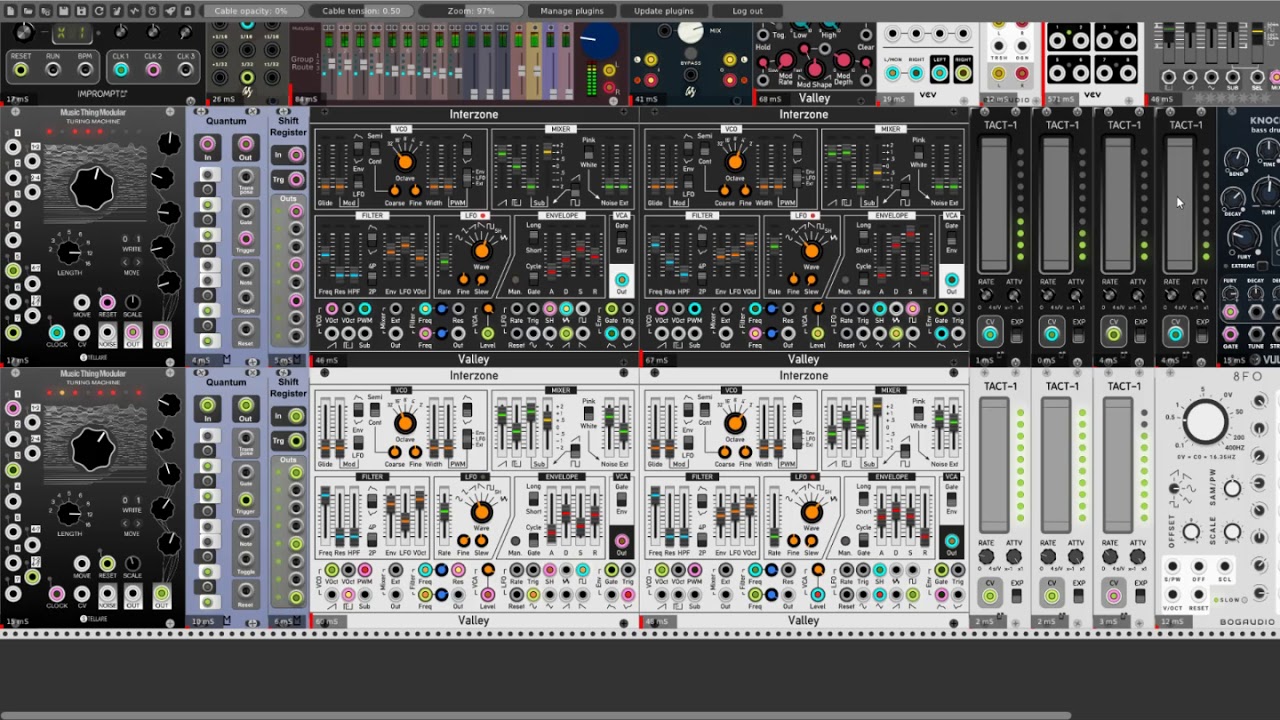
Task: Click the In jack on lower Shift Register
Action: [296, 416]
